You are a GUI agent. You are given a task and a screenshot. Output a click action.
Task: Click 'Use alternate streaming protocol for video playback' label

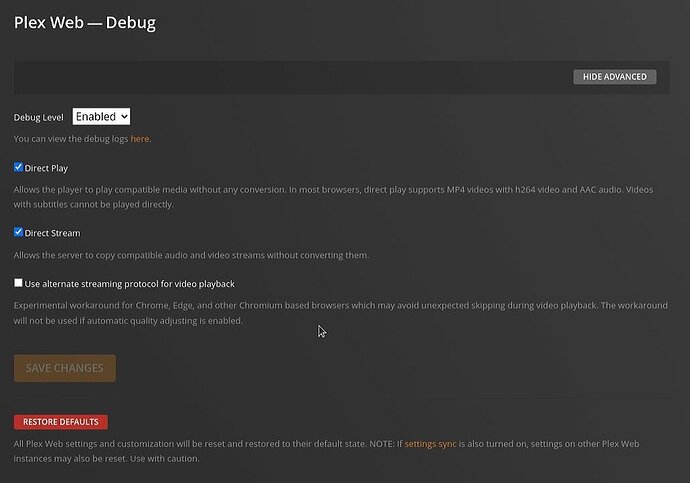(129, 284)
